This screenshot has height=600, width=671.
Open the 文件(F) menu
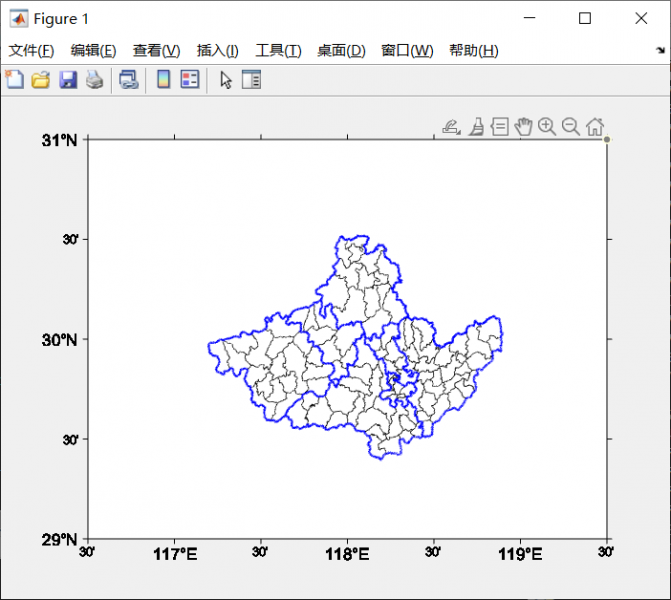tap(32, 51)
